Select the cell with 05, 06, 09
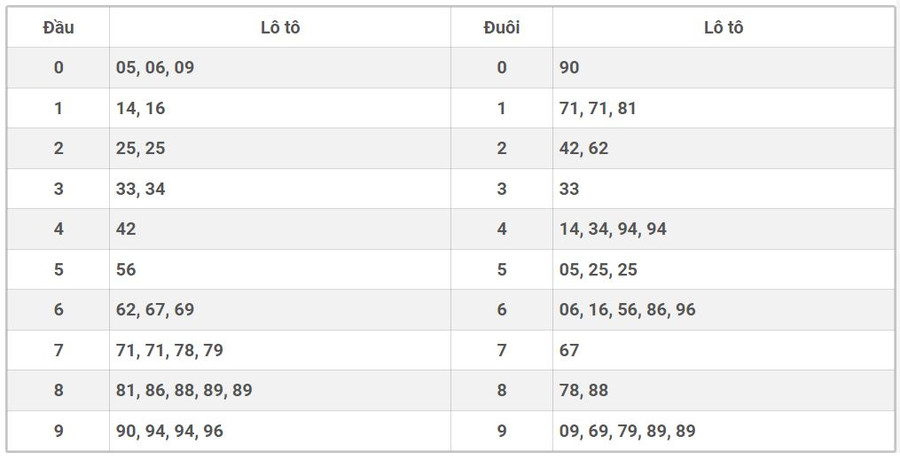900x458 pixels. [155, 68]
